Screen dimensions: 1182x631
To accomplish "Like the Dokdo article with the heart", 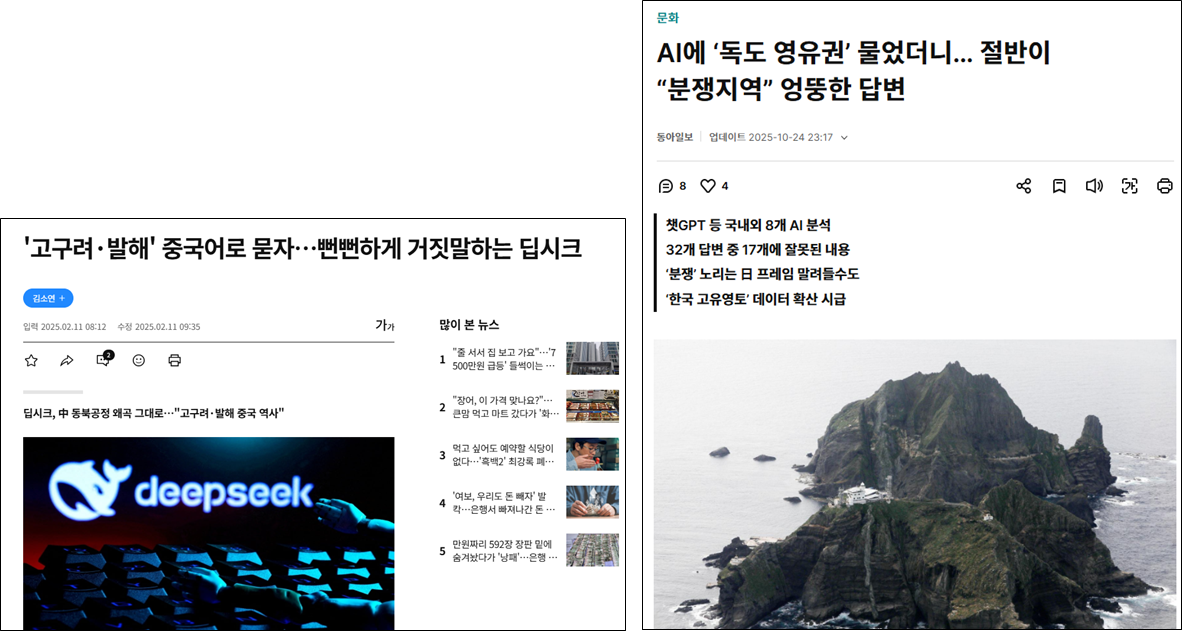I will click(x=706, y=185).
